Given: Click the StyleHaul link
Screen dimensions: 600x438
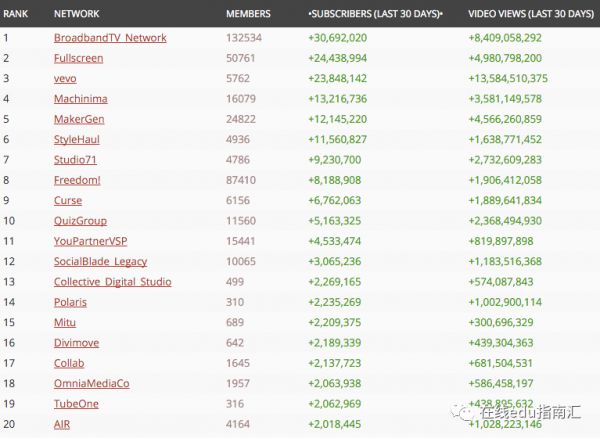Looking at the screenshot, I should point(77,139).
